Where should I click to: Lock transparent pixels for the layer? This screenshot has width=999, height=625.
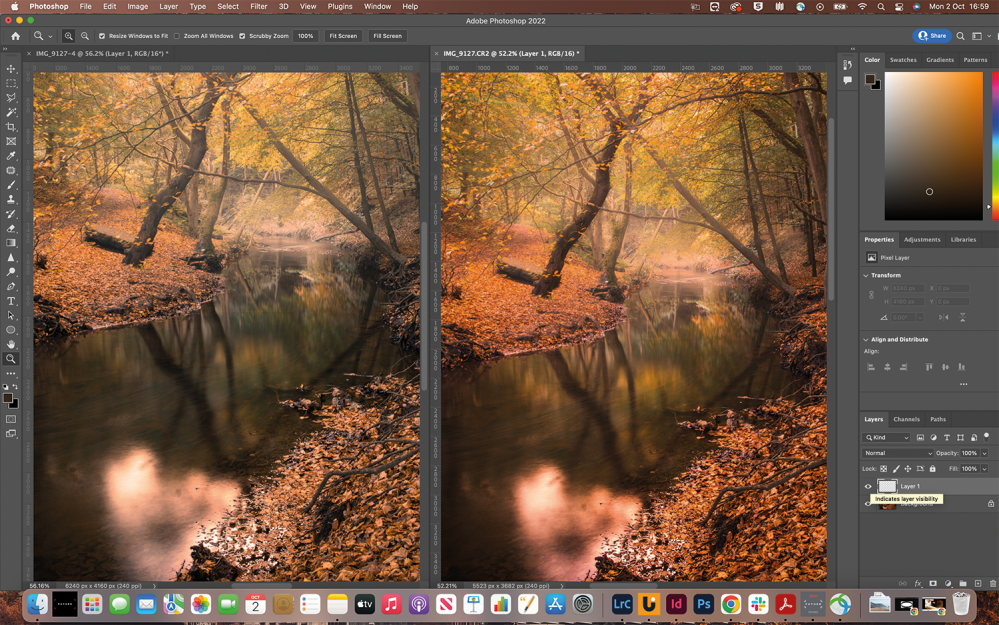click(884, 469)
